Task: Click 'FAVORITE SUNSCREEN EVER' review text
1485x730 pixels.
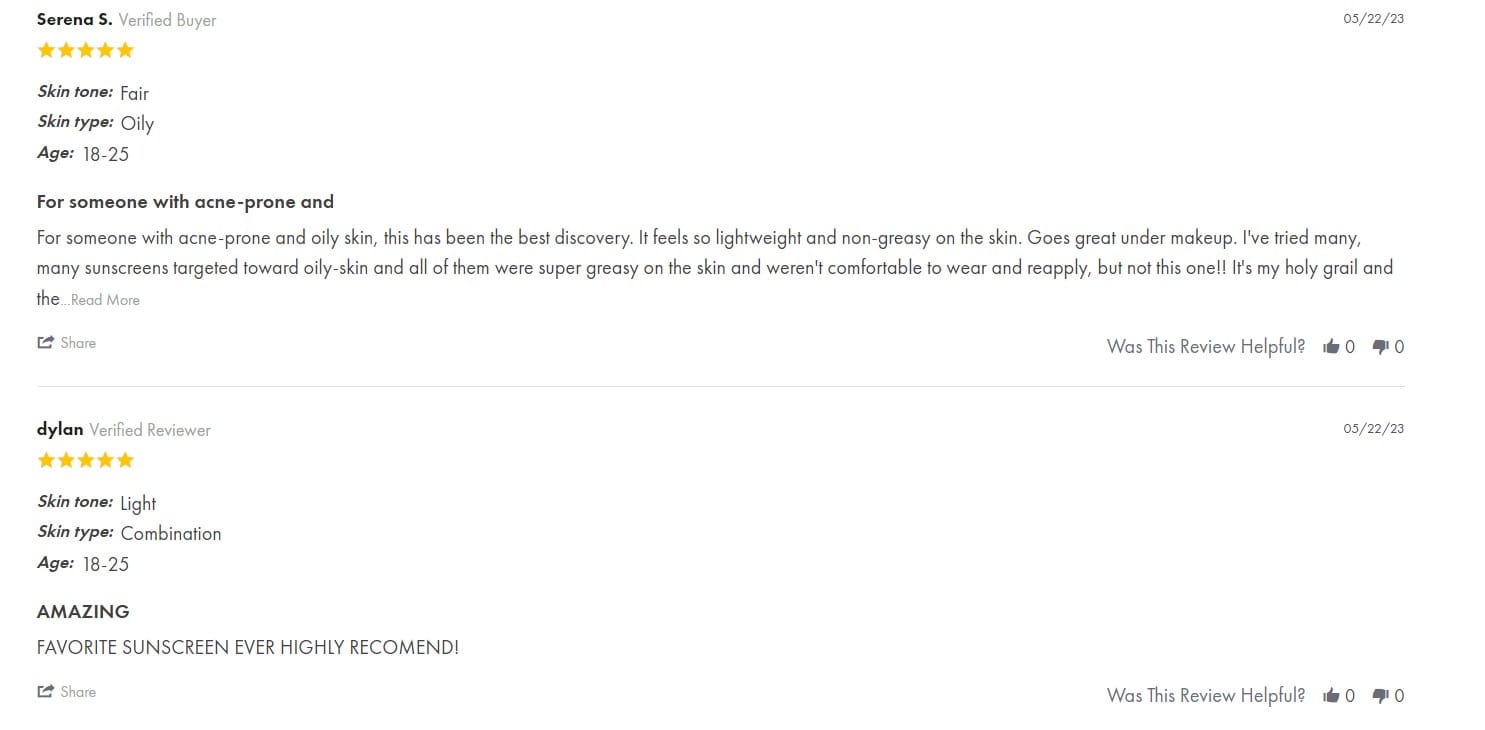Action: (x=247, y=648)
